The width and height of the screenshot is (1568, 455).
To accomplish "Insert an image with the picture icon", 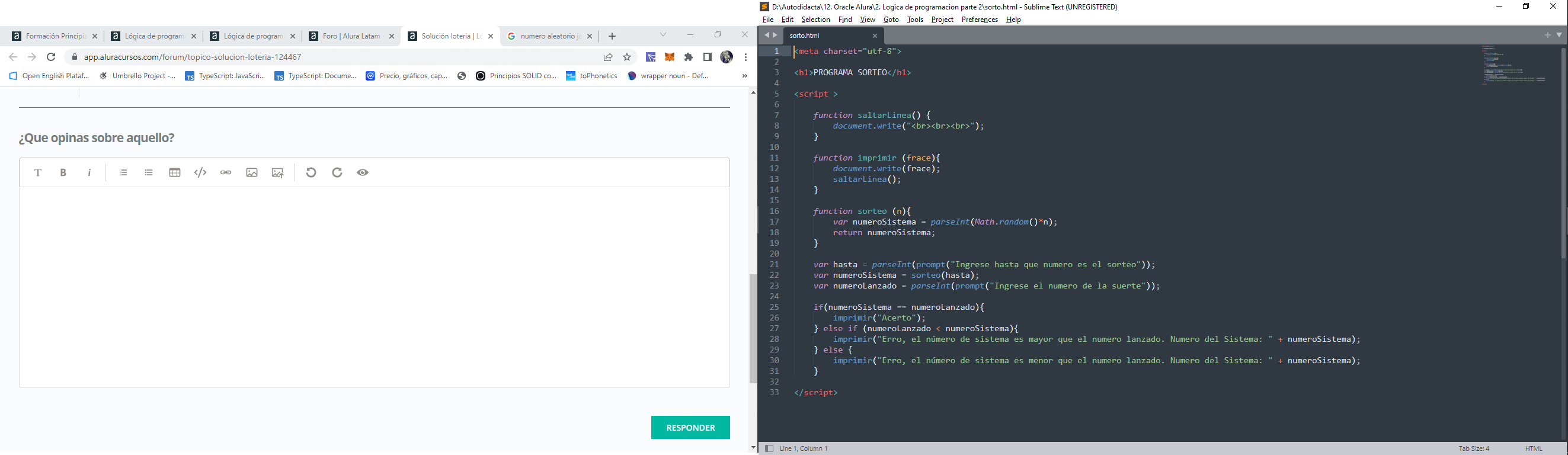I will click(x=252, y=173).
